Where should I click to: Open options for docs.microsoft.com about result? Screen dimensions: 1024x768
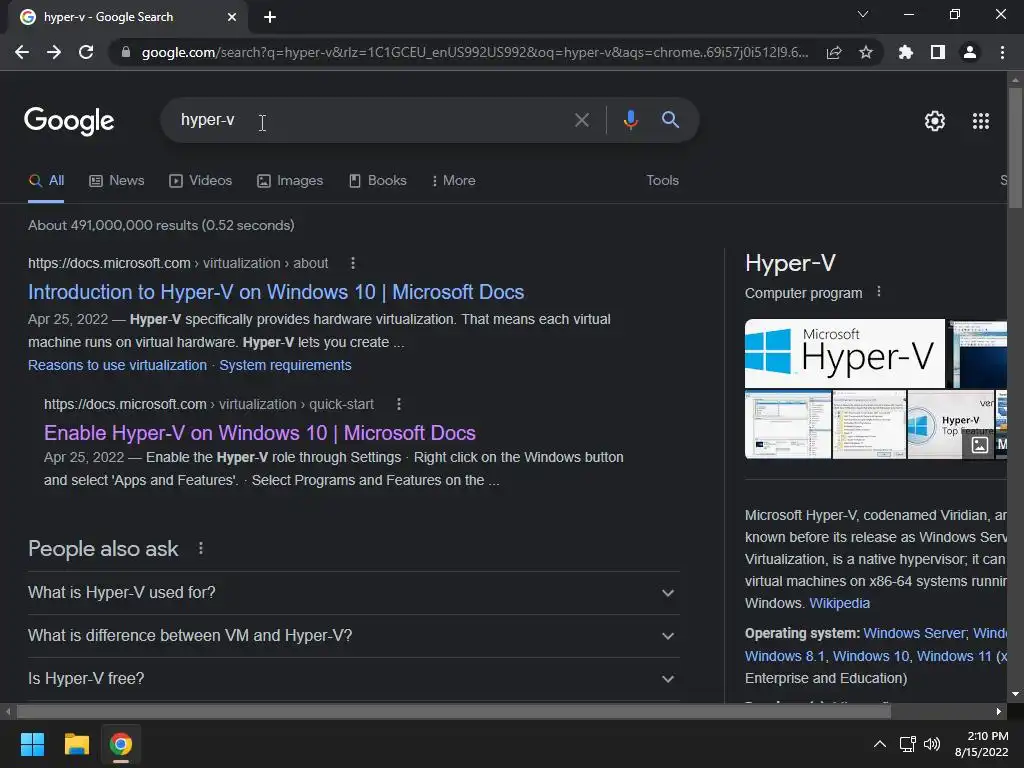353,263
